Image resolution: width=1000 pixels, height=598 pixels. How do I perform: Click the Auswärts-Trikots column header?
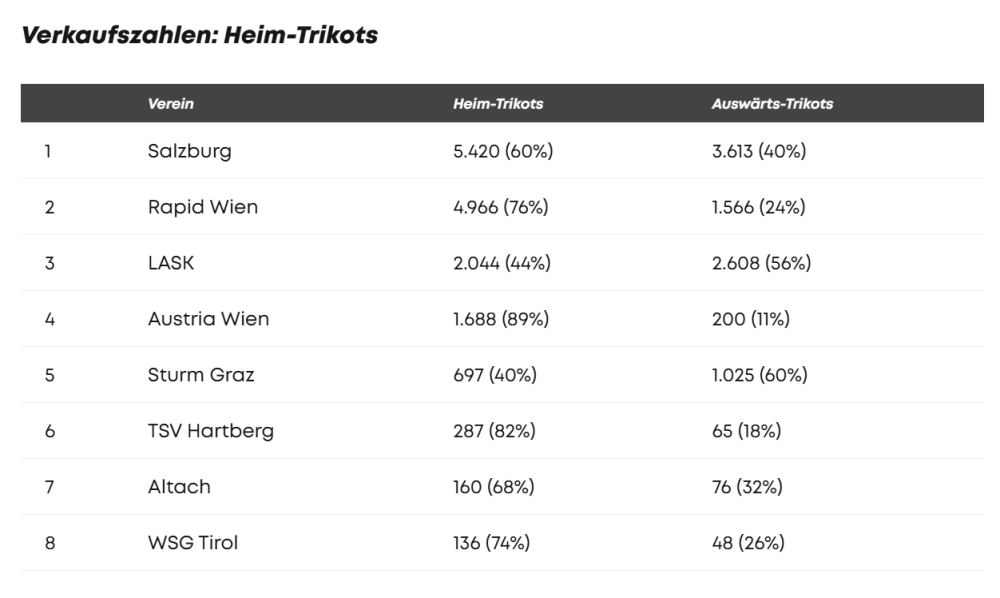pyautogui.click(x=772, y=104)
